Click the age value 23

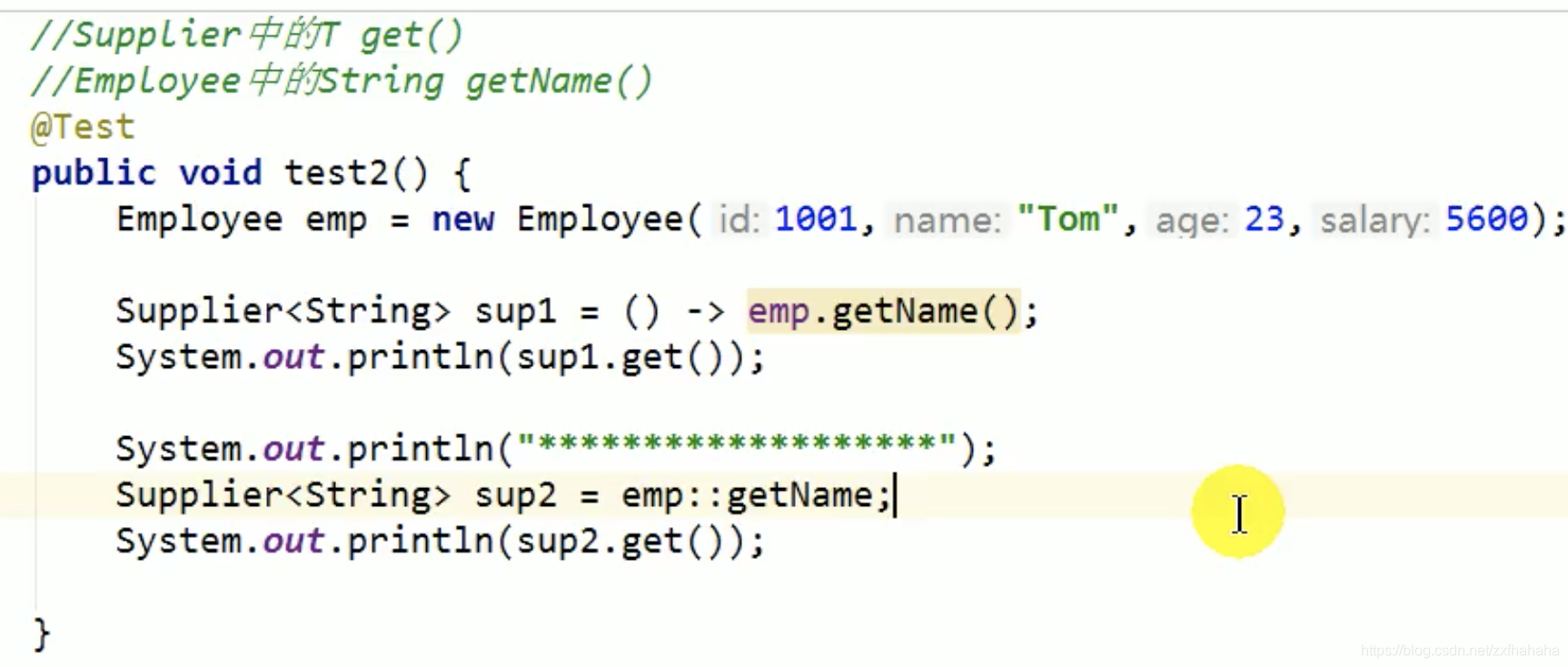point(1265,219)
